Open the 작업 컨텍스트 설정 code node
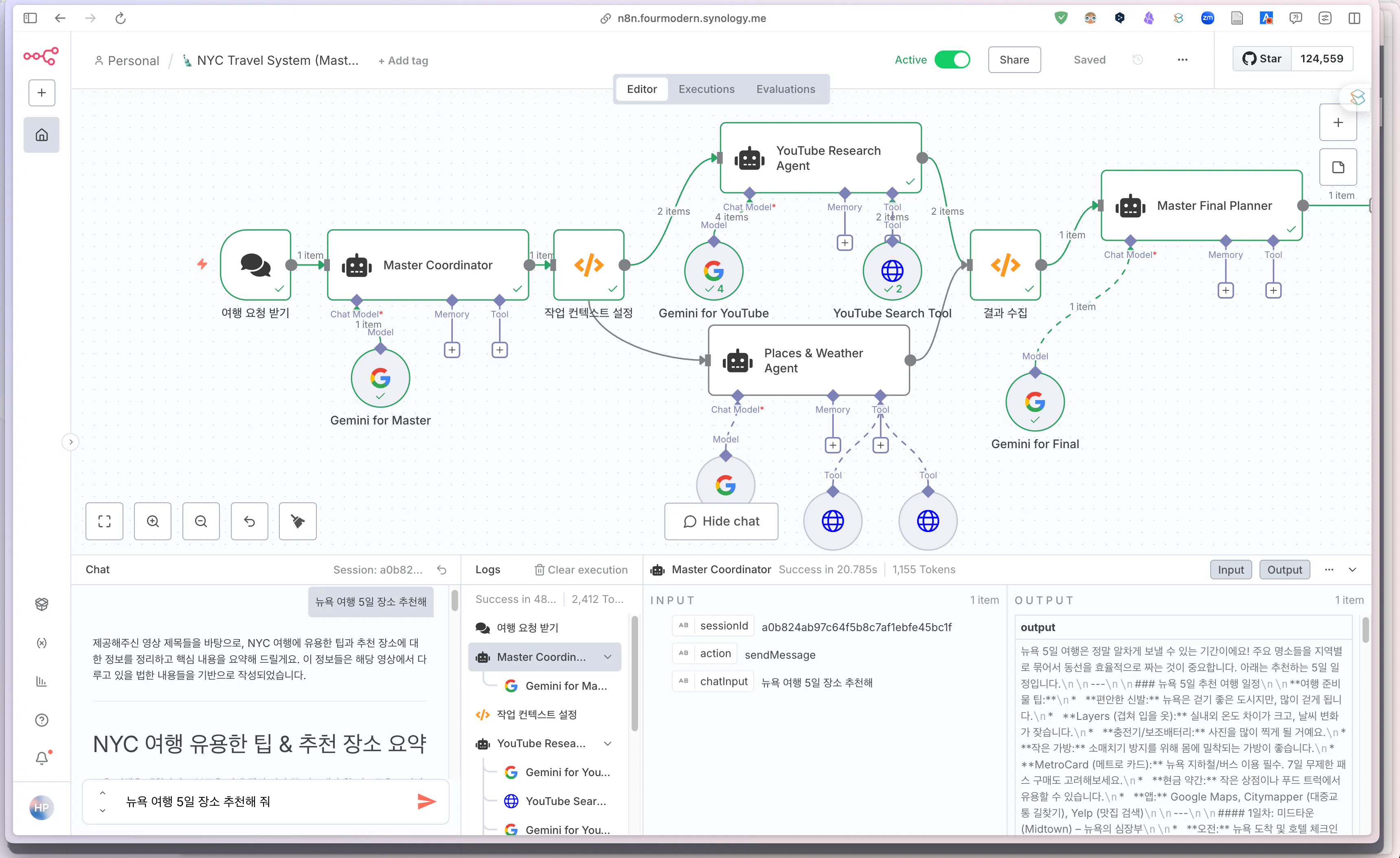 point(589,265)
